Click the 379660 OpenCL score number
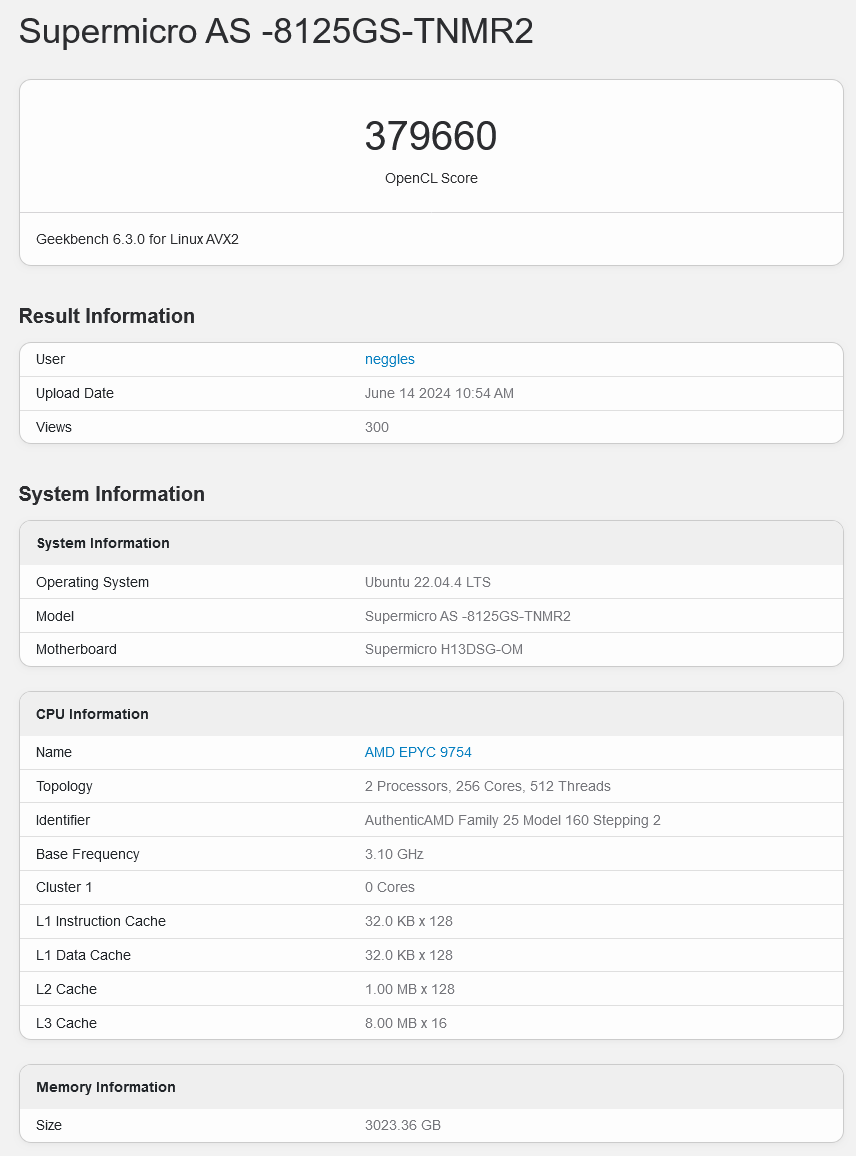This screenshot has height=1156, width=856. pos(430,137)
